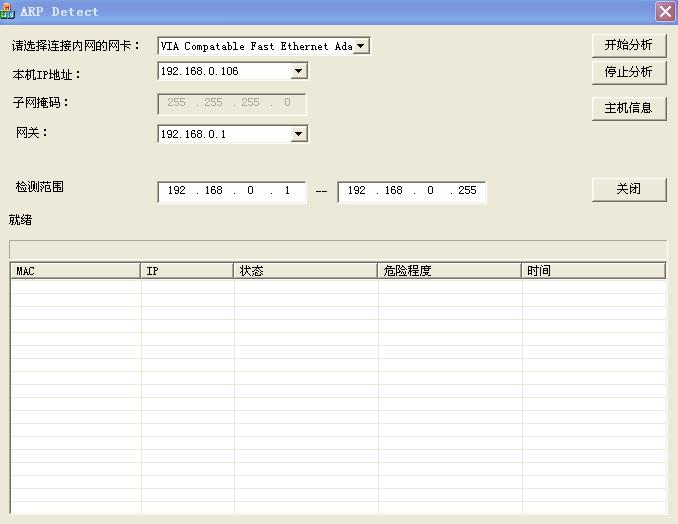This screenshot has width=678, height=524.
Task: Click the 时间 column header
Action: (593, 271)
